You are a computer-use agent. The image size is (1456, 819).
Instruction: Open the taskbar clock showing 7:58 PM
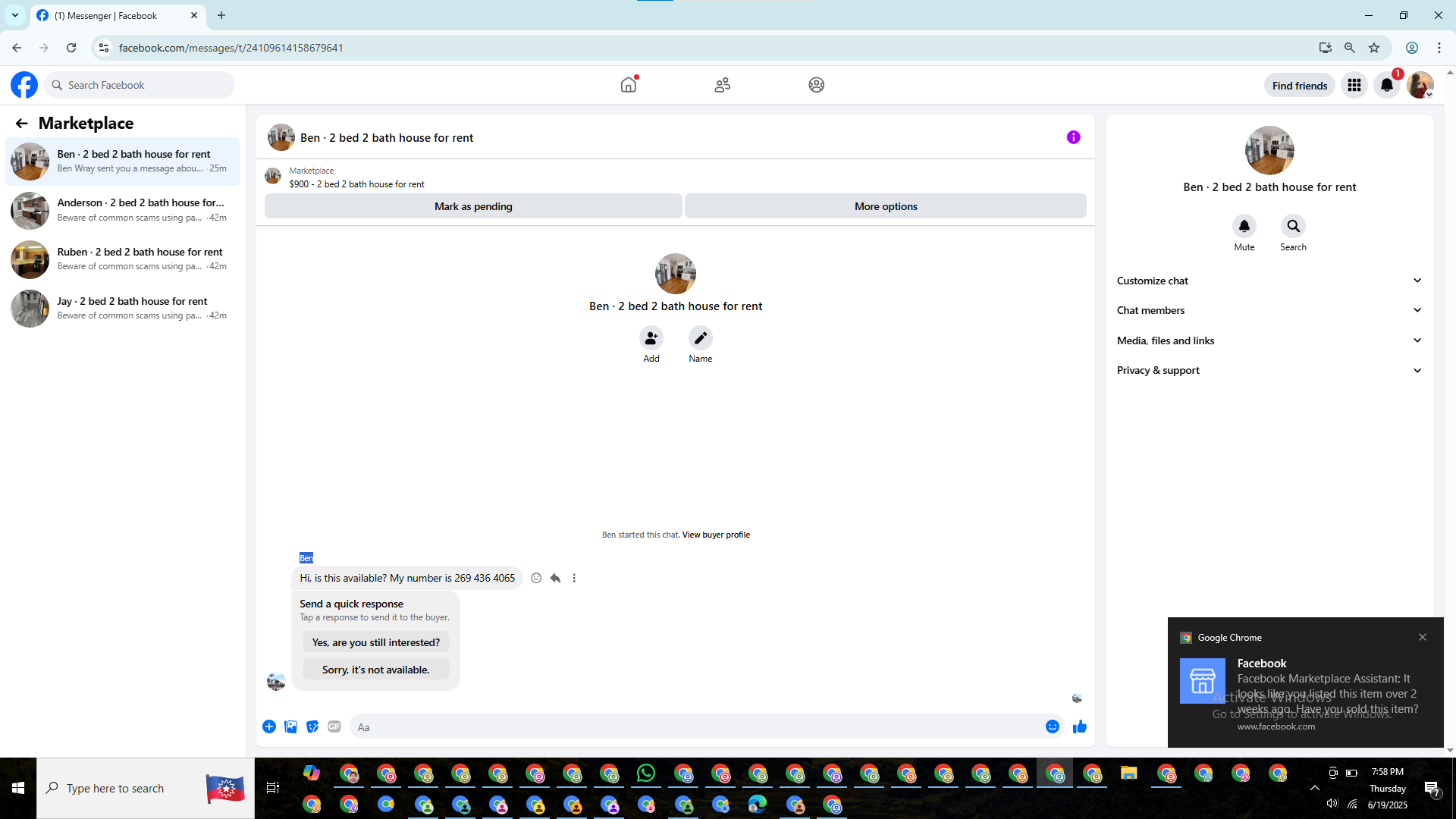[x=1388, y=789]
